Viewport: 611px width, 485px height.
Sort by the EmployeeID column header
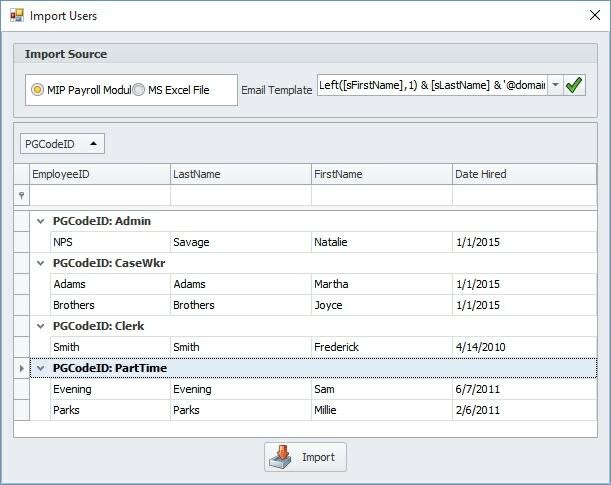pyautogui.click(x=99, y=174)
